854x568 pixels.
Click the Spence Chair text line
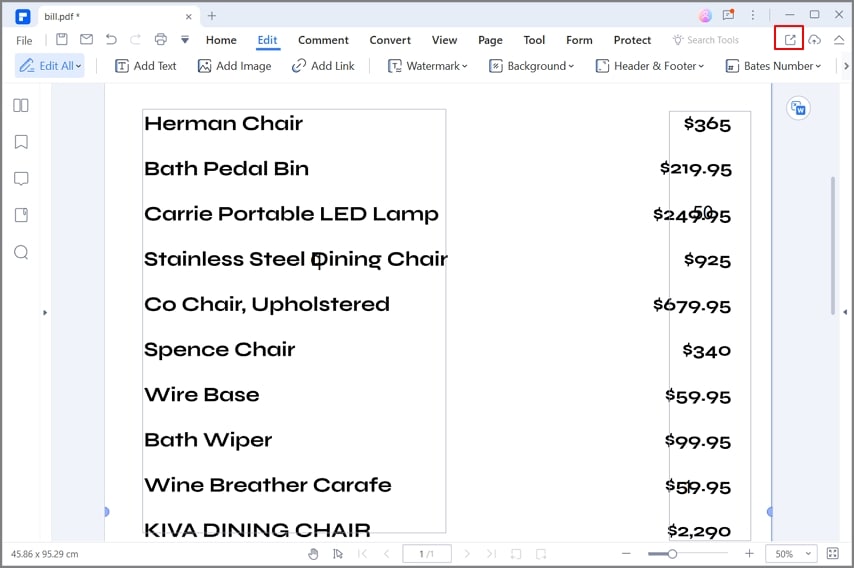coord(219,350)
